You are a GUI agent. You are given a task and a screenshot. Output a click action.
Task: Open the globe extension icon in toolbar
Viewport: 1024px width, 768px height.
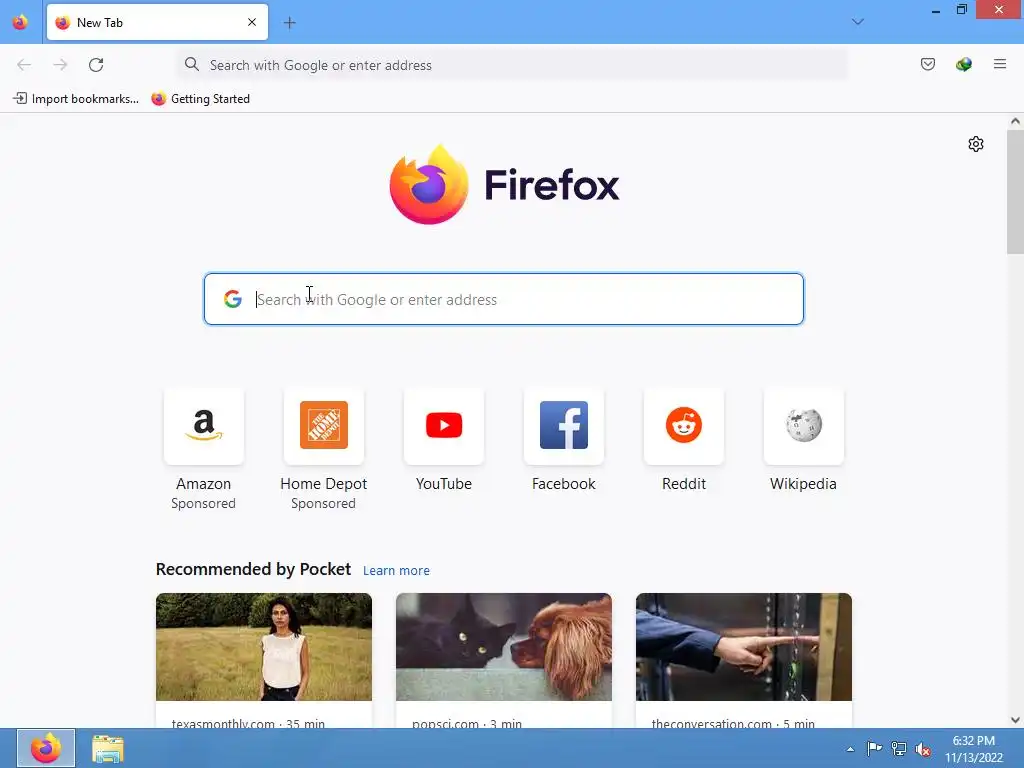click(x=963, y=64)
